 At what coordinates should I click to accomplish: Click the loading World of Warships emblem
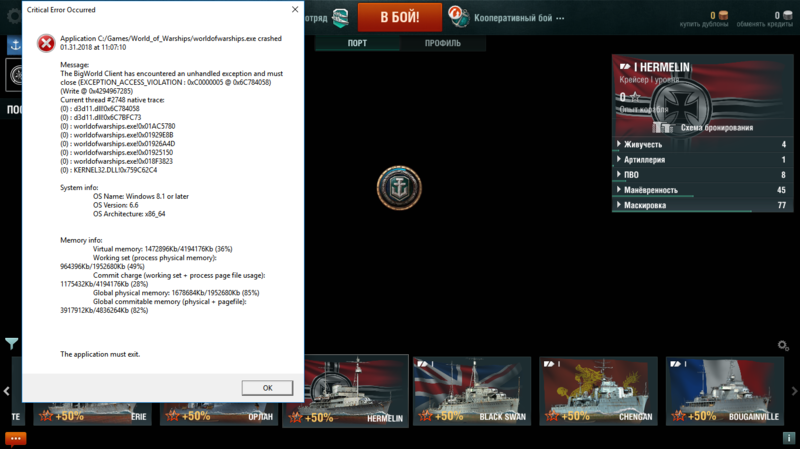399,188
